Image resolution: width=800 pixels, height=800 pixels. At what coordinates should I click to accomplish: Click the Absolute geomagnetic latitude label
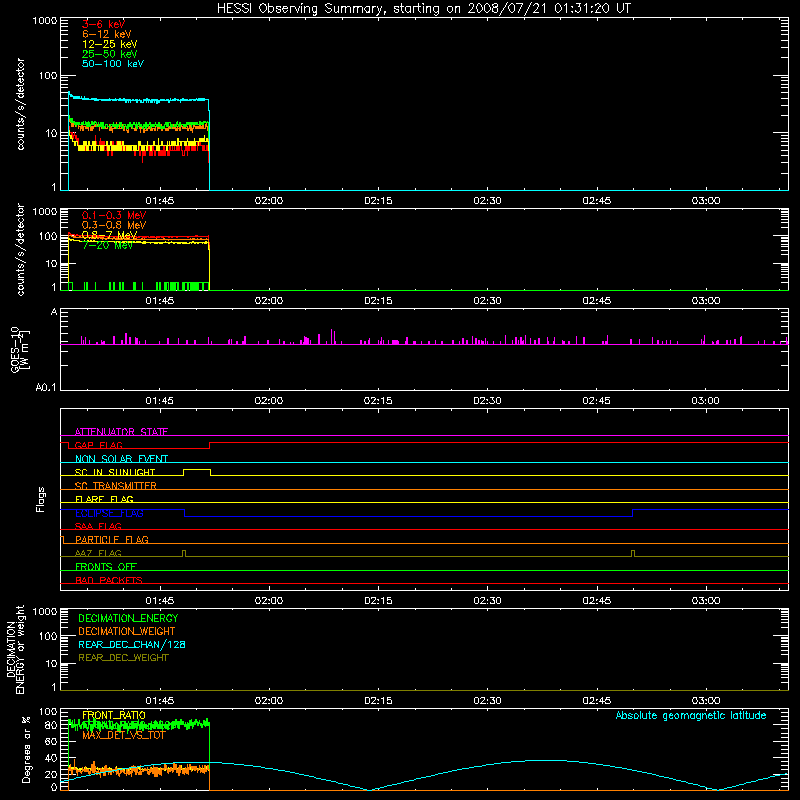coord(691,715)
